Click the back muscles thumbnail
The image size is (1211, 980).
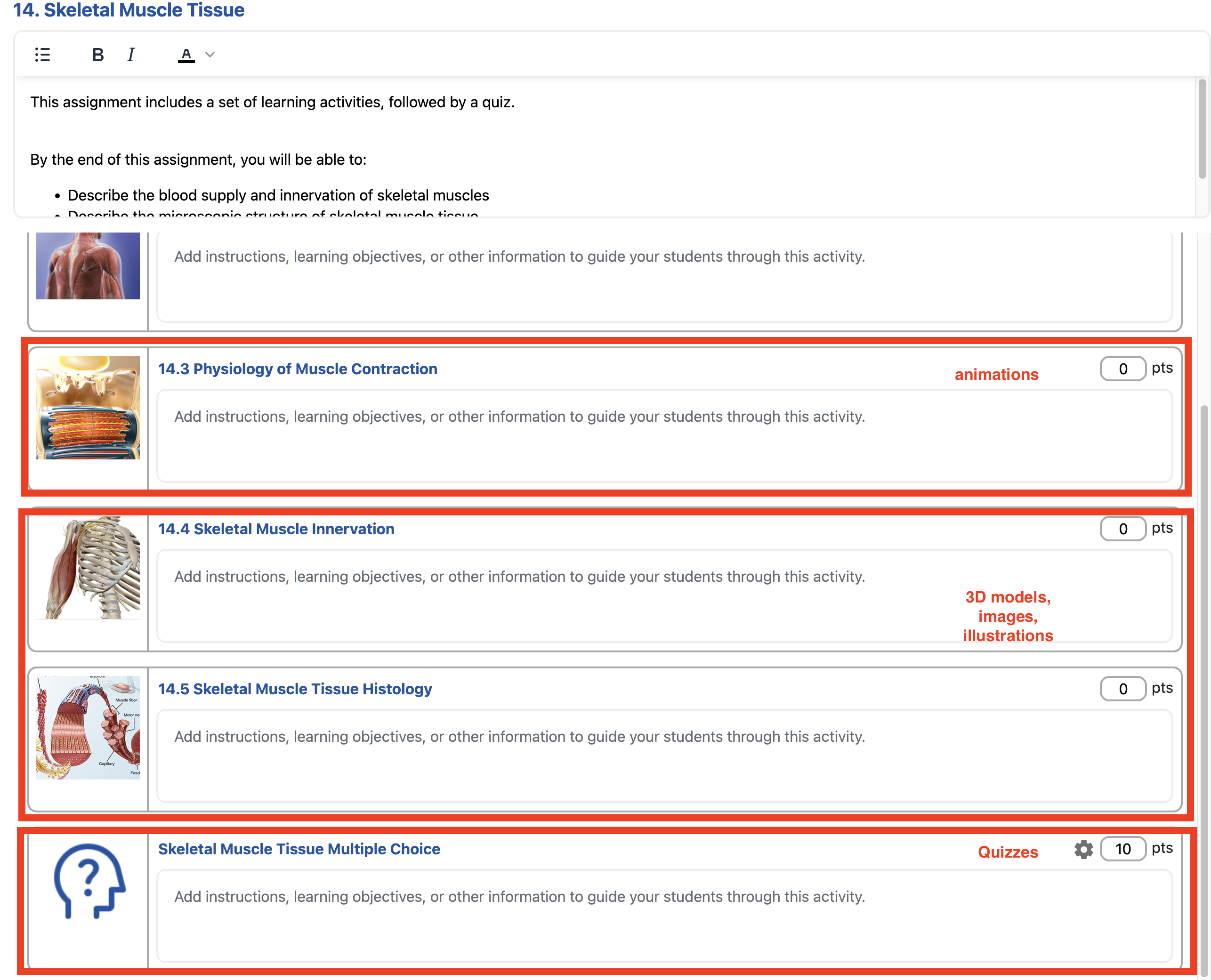(88, 265)
